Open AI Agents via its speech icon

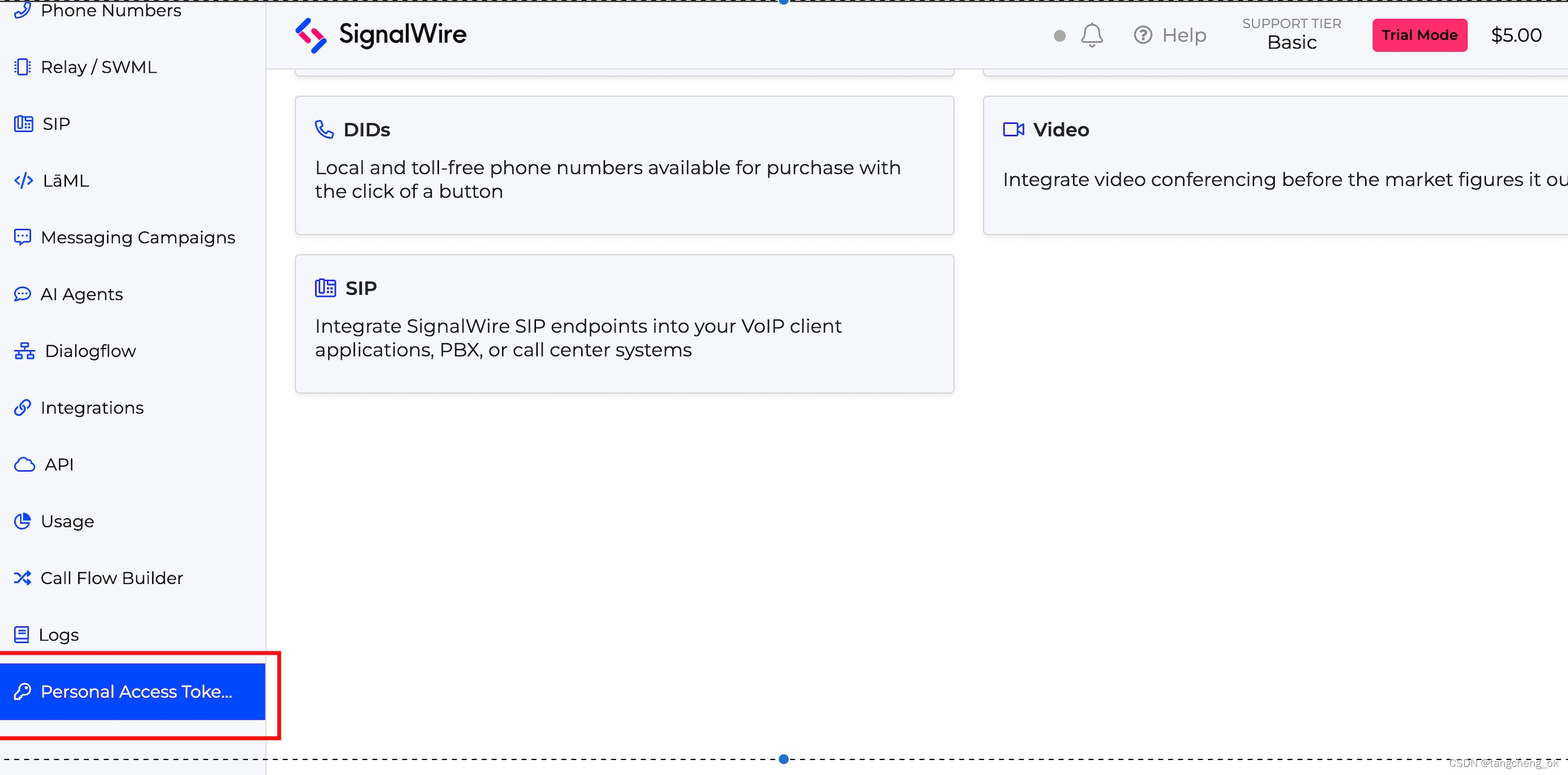click(x=22, y=294)
